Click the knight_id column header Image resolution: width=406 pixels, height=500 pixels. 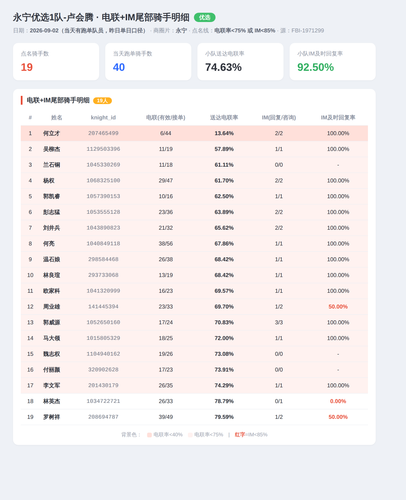pyautogui.click(x=103, y=117)
